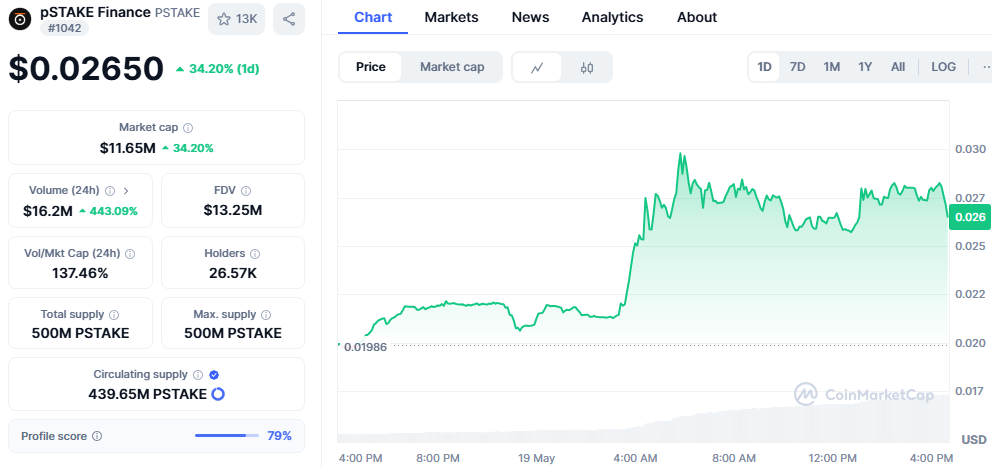Click the verified badge by Circulating supply
The width and height of the screenshot is (992, 468).
(214, 374)
